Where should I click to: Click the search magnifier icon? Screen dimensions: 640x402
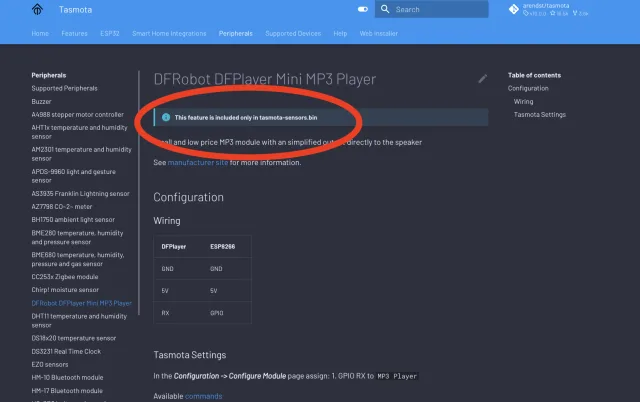point(385,9)
